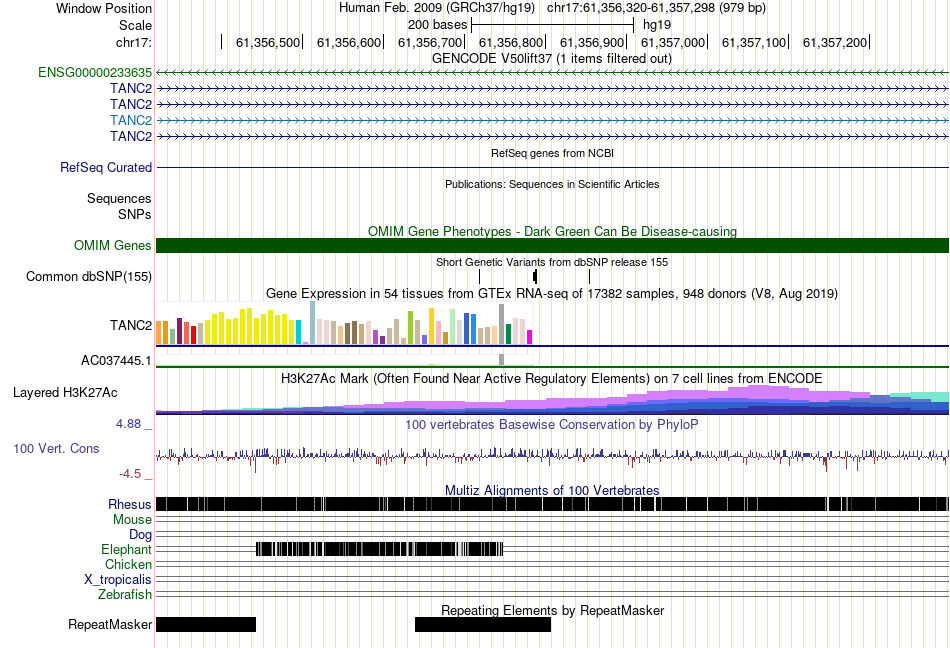The height and width of the screenshot is (648, 950).
Task: Click the Zebrafish alignment row label
Action: [x=125, y=595]
